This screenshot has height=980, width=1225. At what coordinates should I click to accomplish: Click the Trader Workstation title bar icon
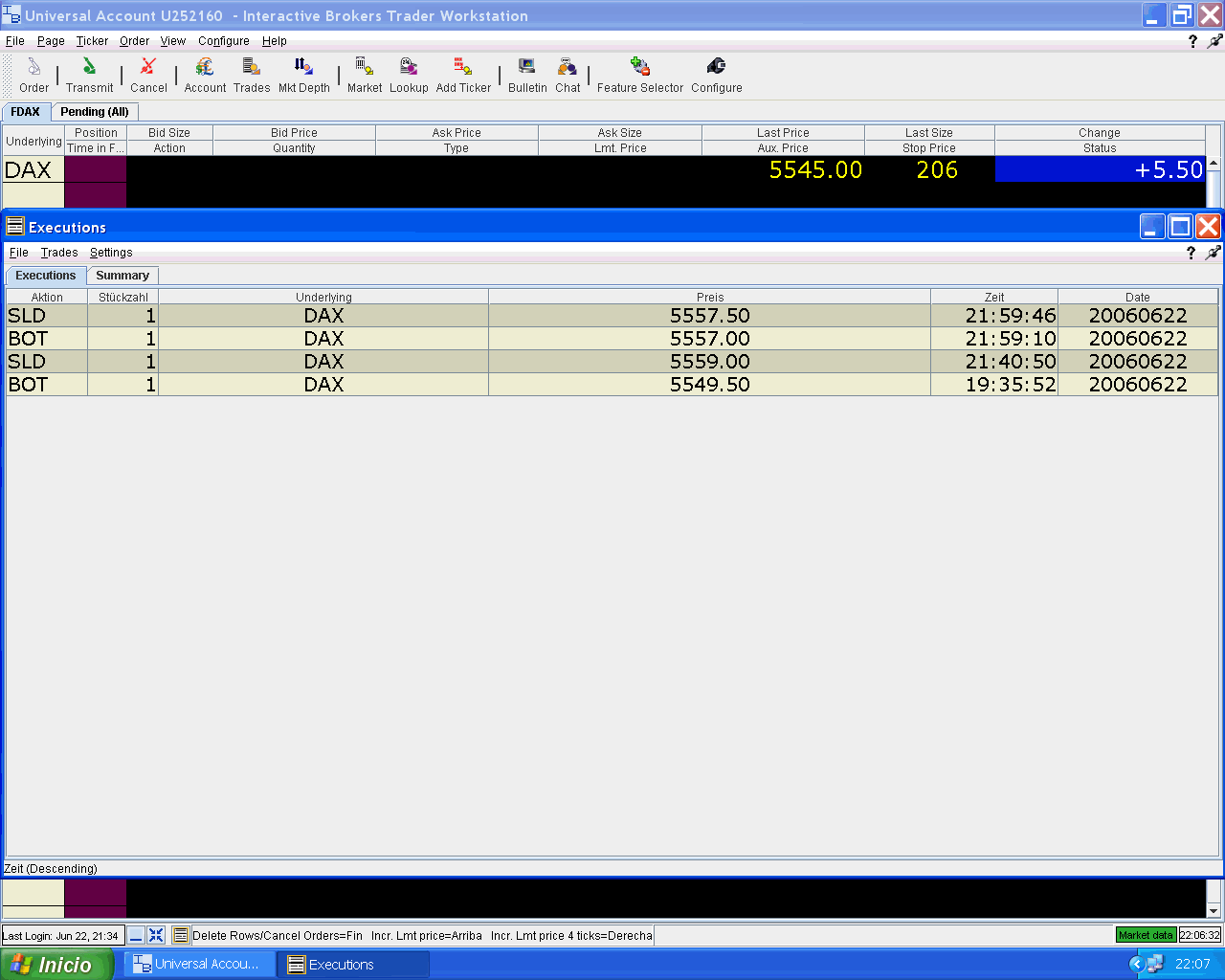pyautogui.click(x=11, y=15)
